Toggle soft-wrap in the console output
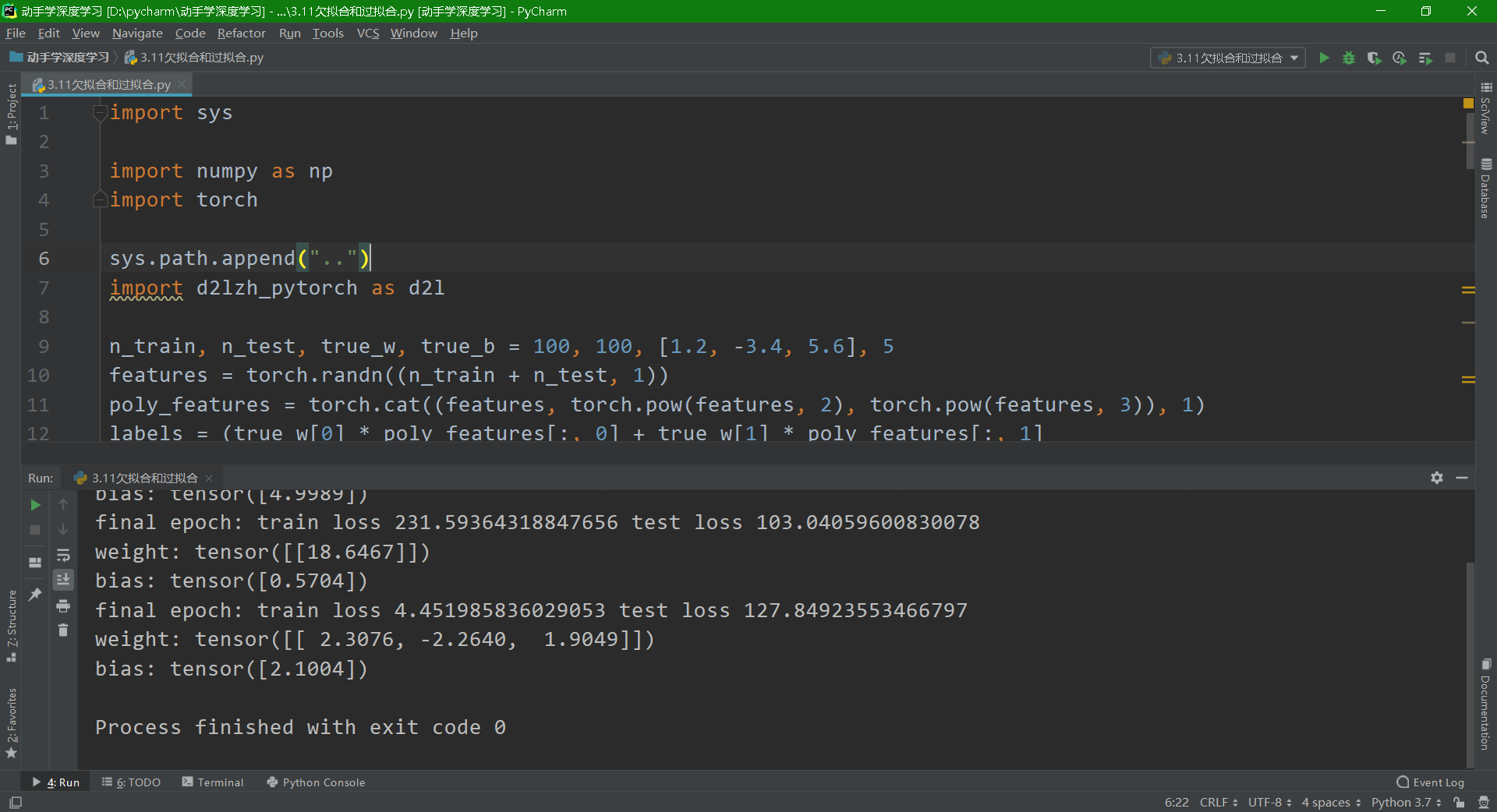The height and width of the screenshot is (812, 1497). coord(63,556)
